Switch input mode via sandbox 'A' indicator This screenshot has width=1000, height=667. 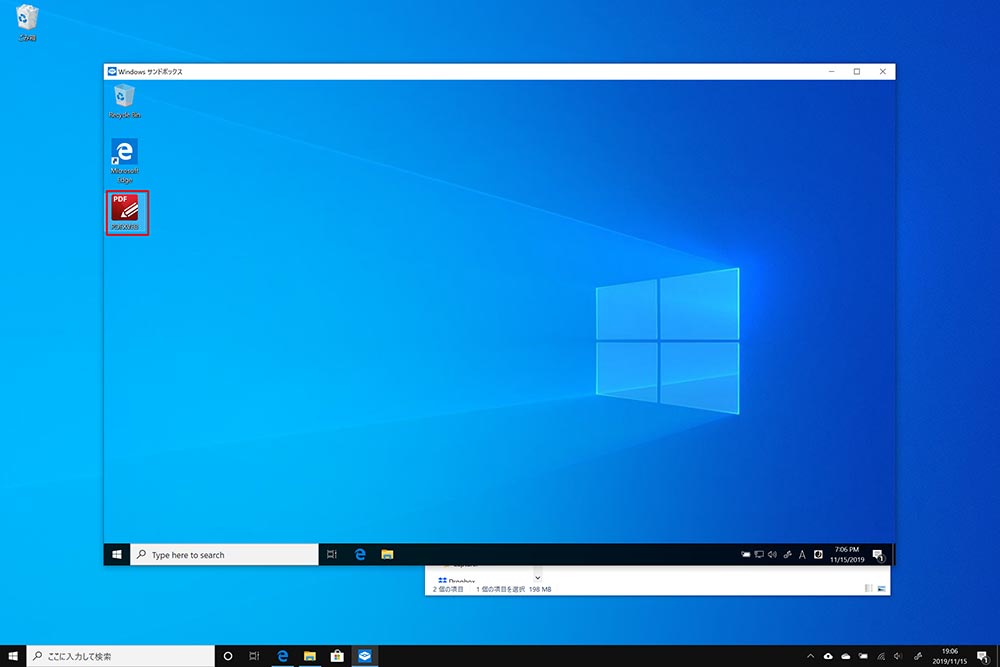pos(802,555)
